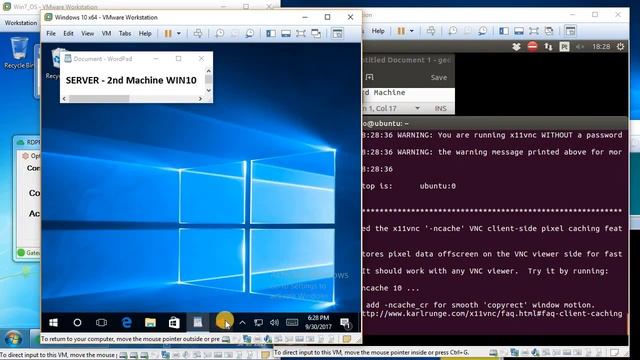Open Task View on Windows 10 taskbar
Viewport: 640px width, 360px height.
(101, 323)
